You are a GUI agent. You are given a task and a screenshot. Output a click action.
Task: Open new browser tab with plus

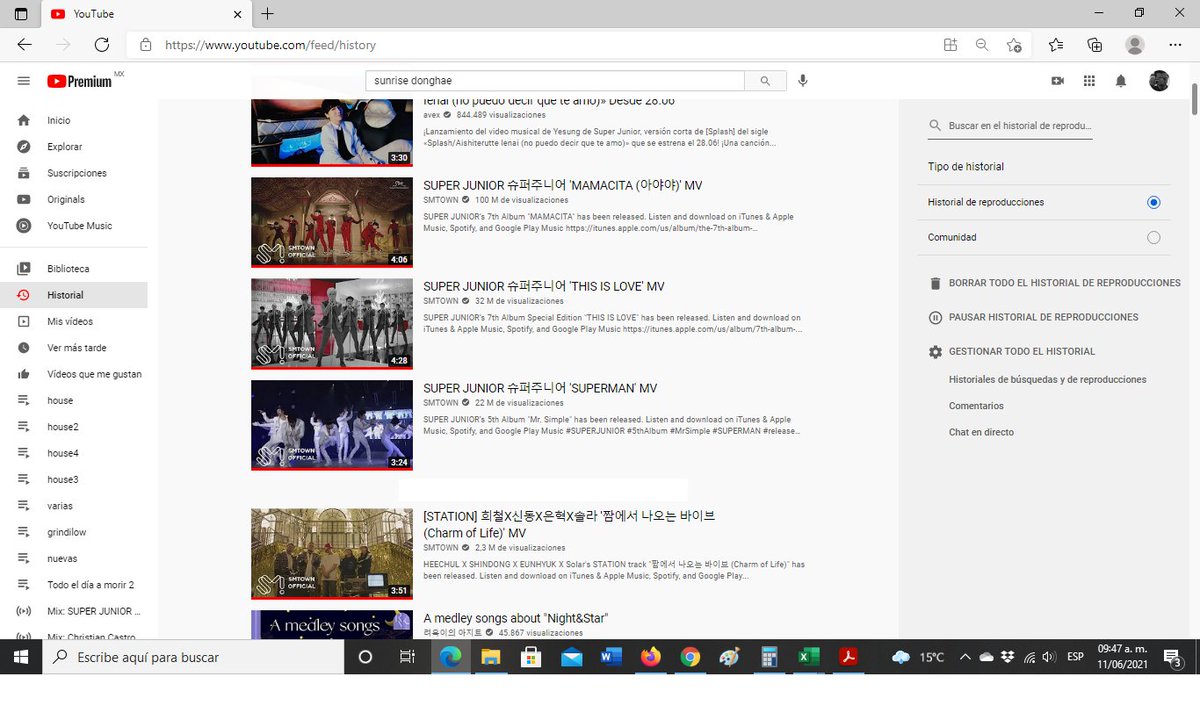tap(267, 14)
